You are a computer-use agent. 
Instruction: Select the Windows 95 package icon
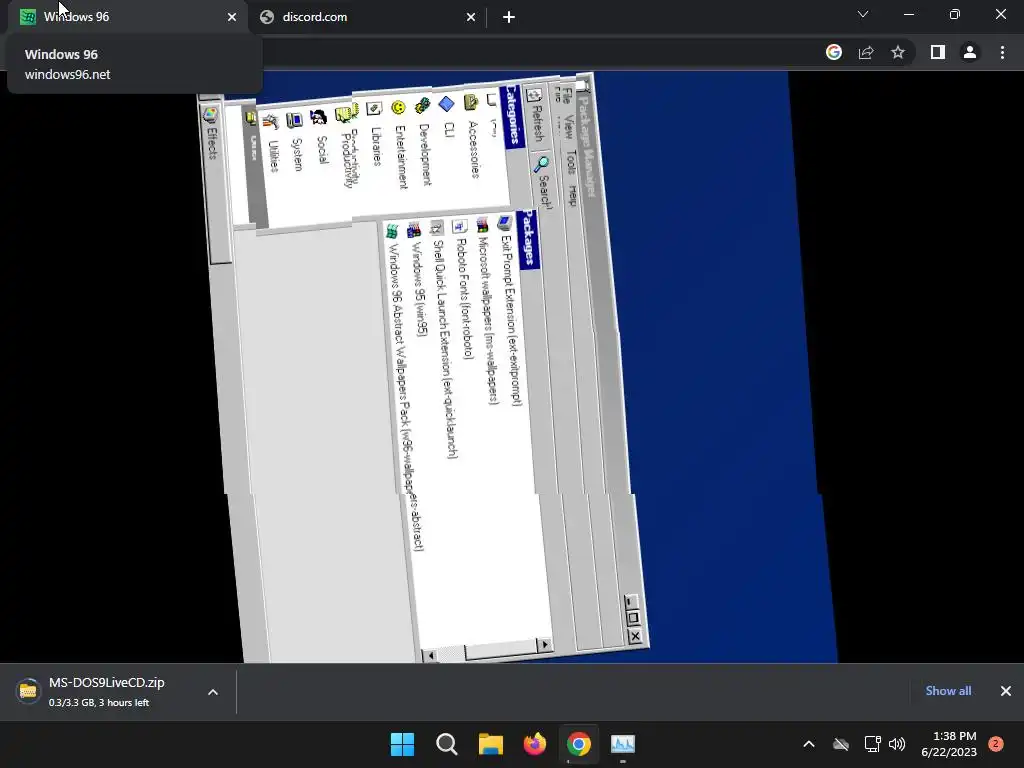[x=414, y=230]
